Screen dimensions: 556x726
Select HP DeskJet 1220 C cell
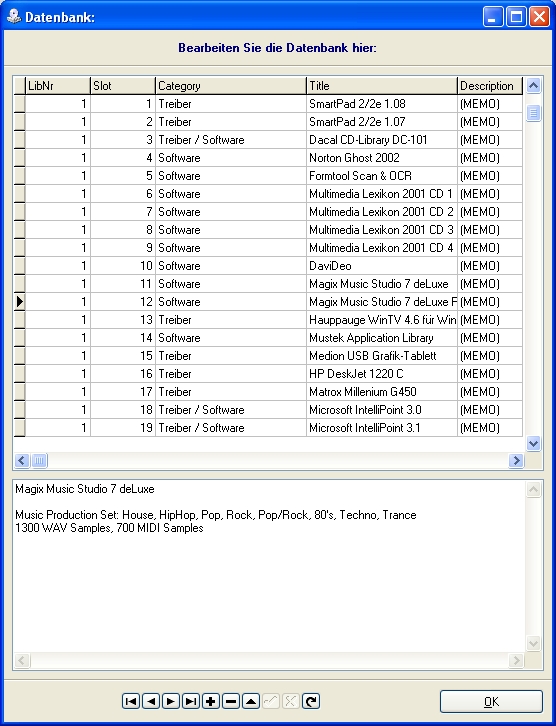point(382,374)
